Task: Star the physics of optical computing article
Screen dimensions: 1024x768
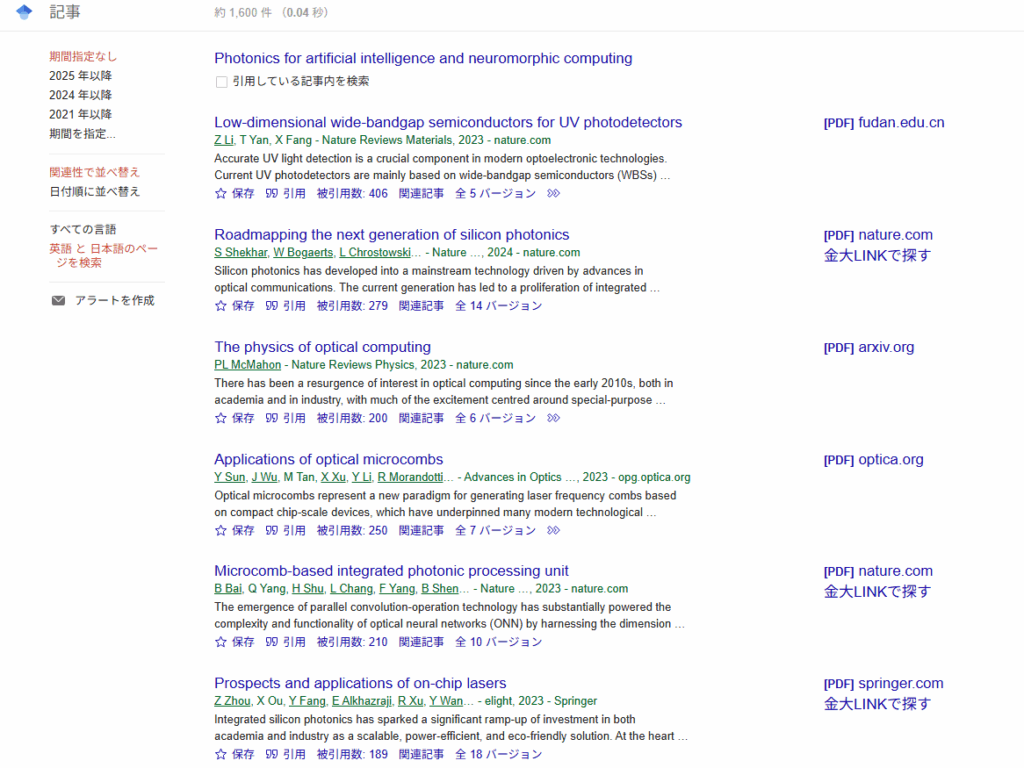Action: (x=221, y=418)
